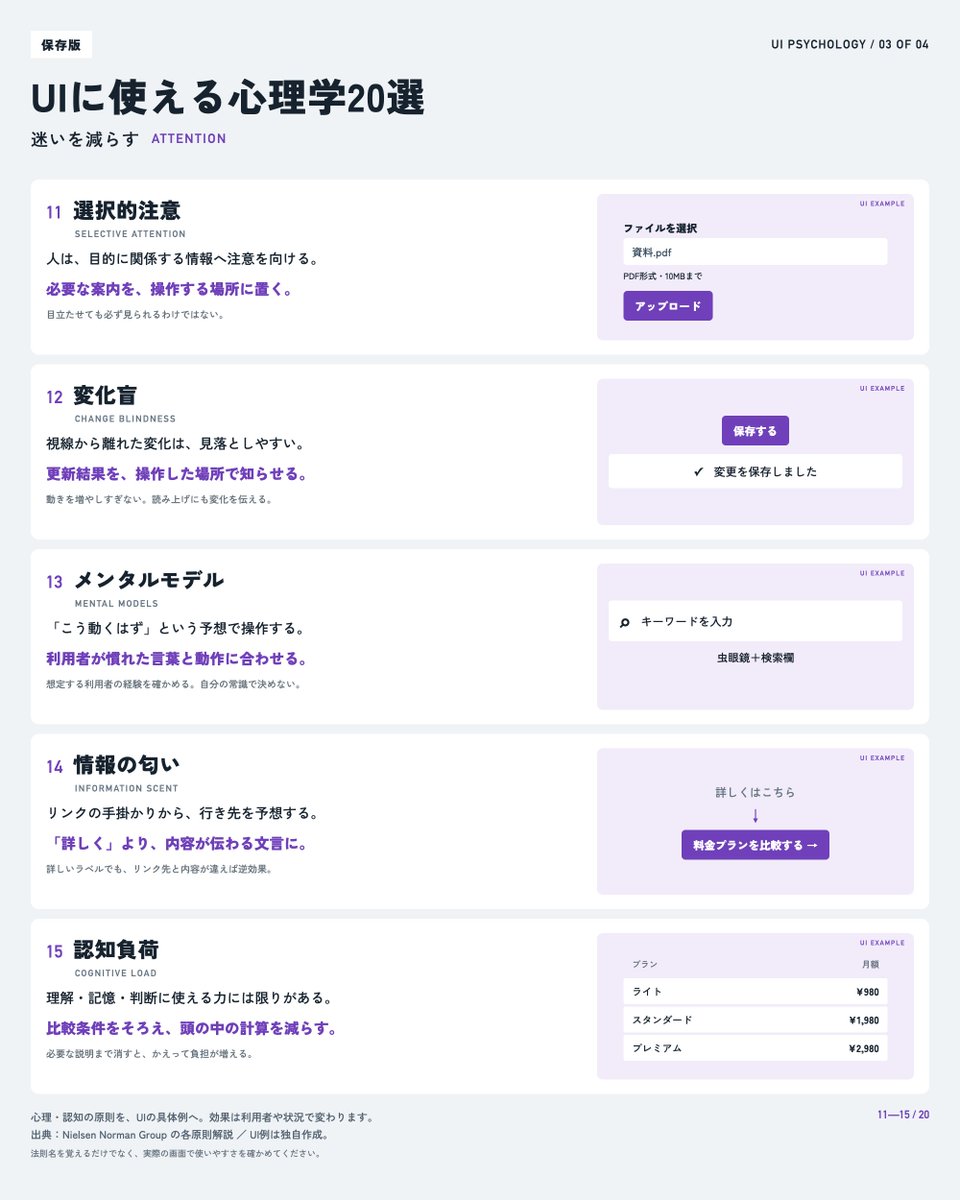Click the 料金プランを比較する button
Viewport: 960px width, 1200px height.
(x=755, y=845)
